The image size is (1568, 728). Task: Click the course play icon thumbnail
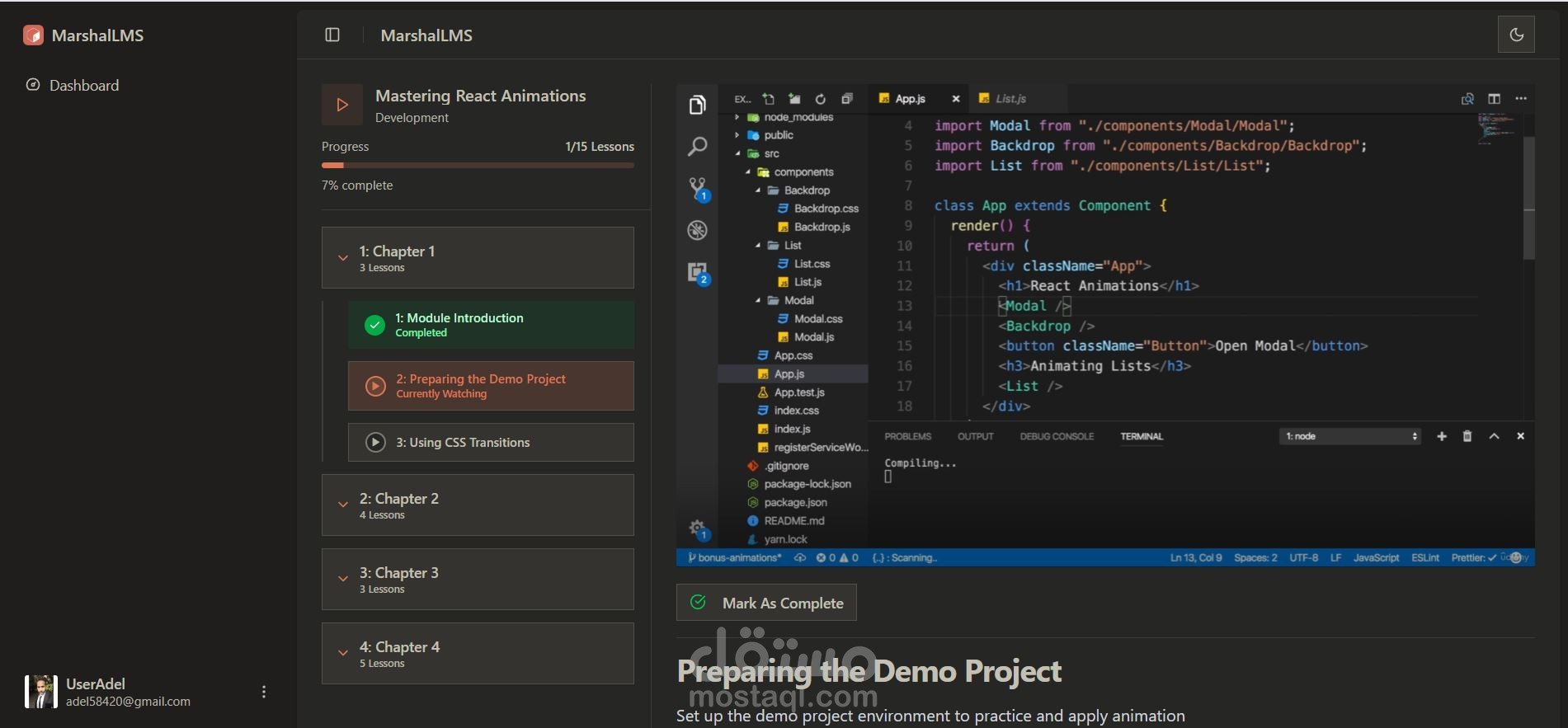341,105
